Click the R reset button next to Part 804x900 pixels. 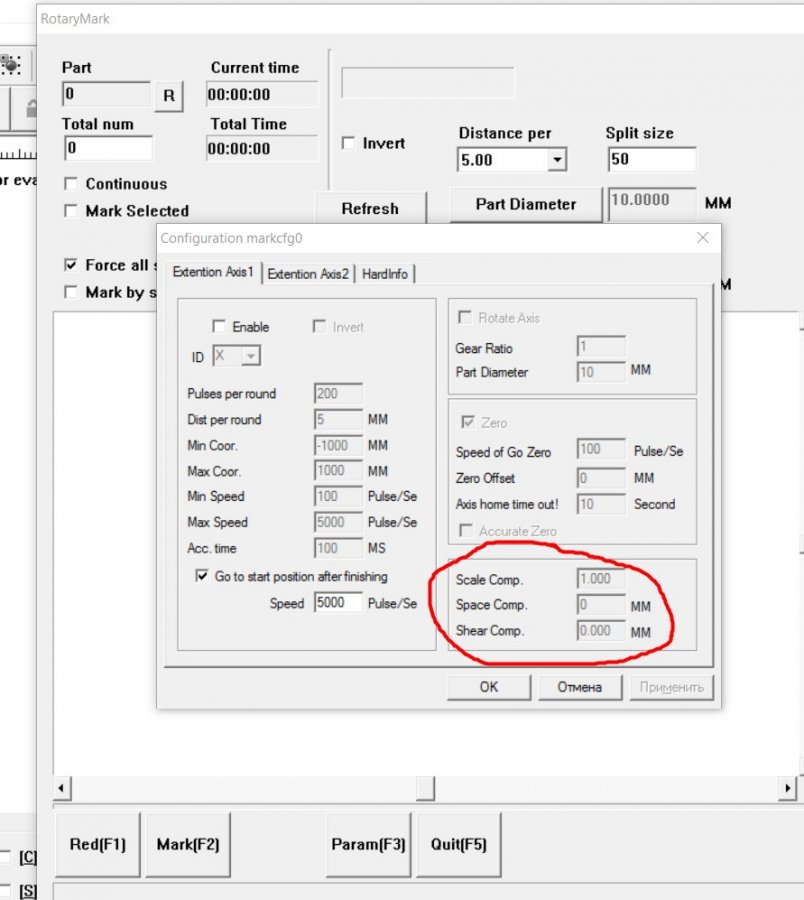[x=168, y=96]
